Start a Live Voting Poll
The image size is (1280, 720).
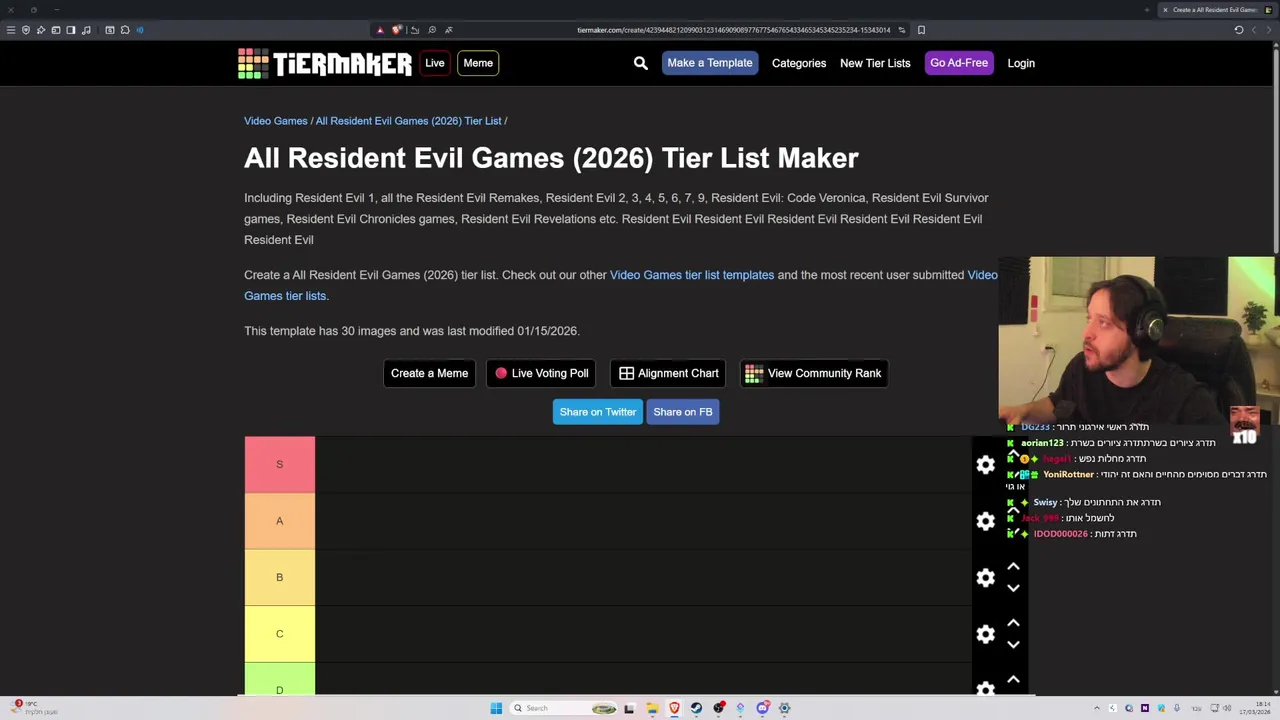click(541, 373)
